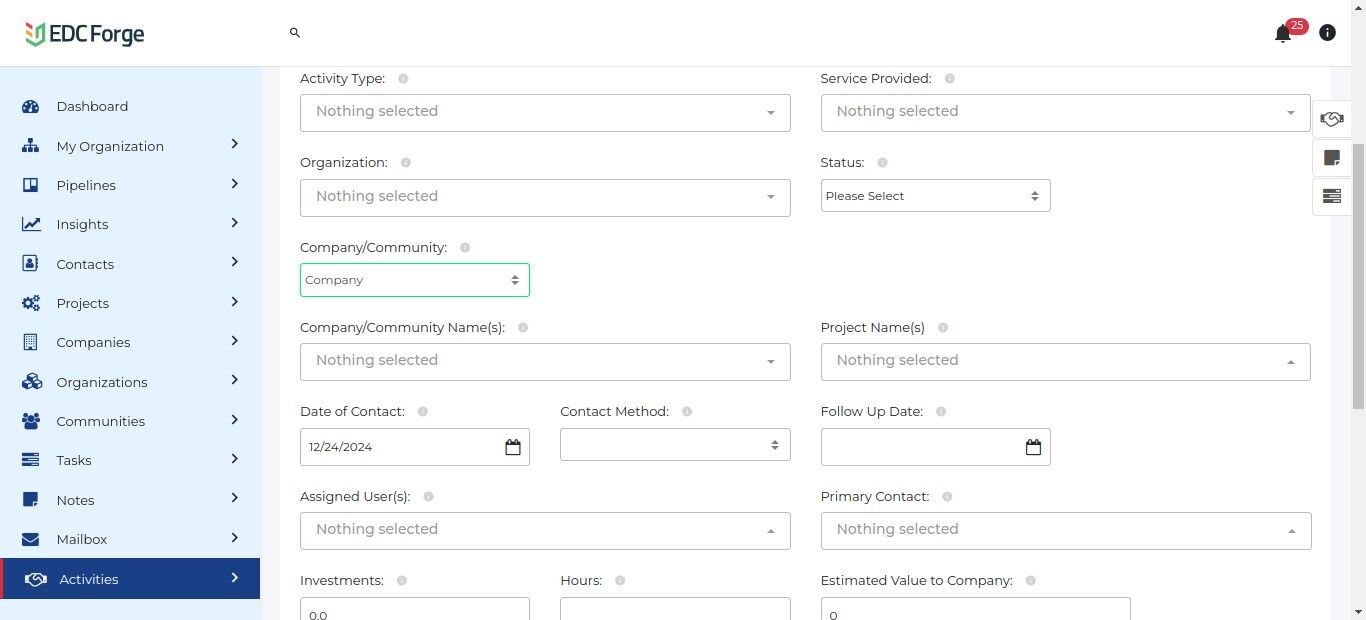Expand the Service Provided dropdown

(1065, 112)
